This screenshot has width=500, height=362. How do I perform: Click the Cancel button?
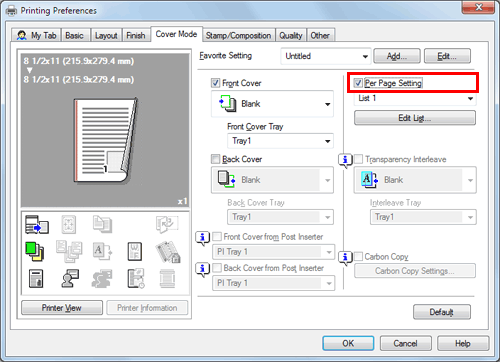[405, 343]
